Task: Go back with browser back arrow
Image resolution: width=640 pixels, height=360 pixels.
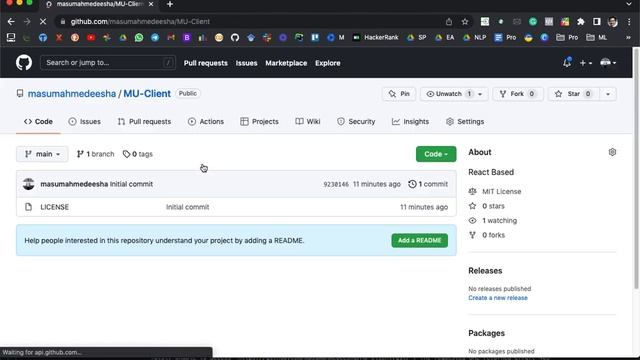Action: [11, 22]
